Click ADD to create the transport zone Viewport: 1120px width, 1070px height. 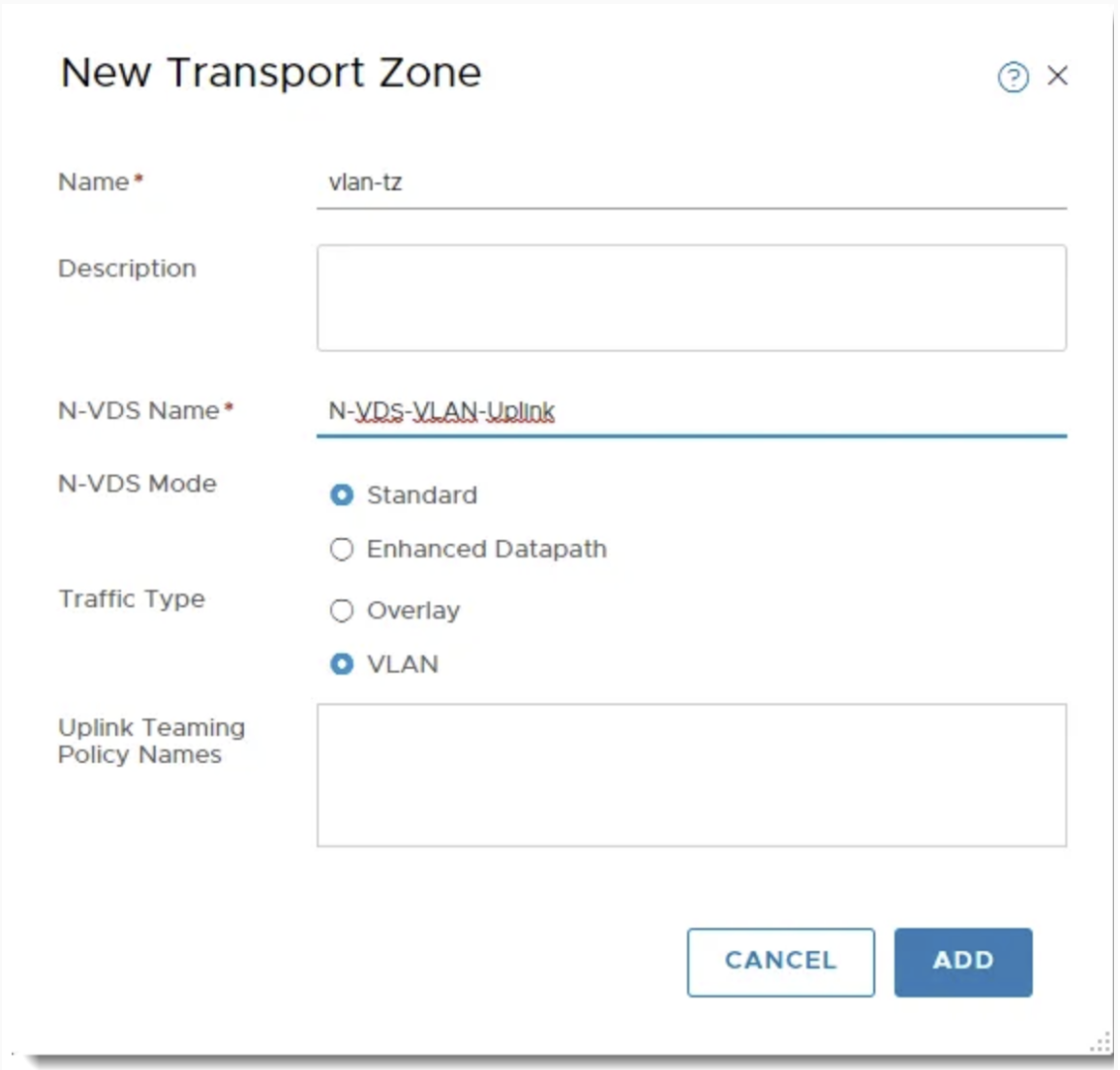click(x=962, y=961)
